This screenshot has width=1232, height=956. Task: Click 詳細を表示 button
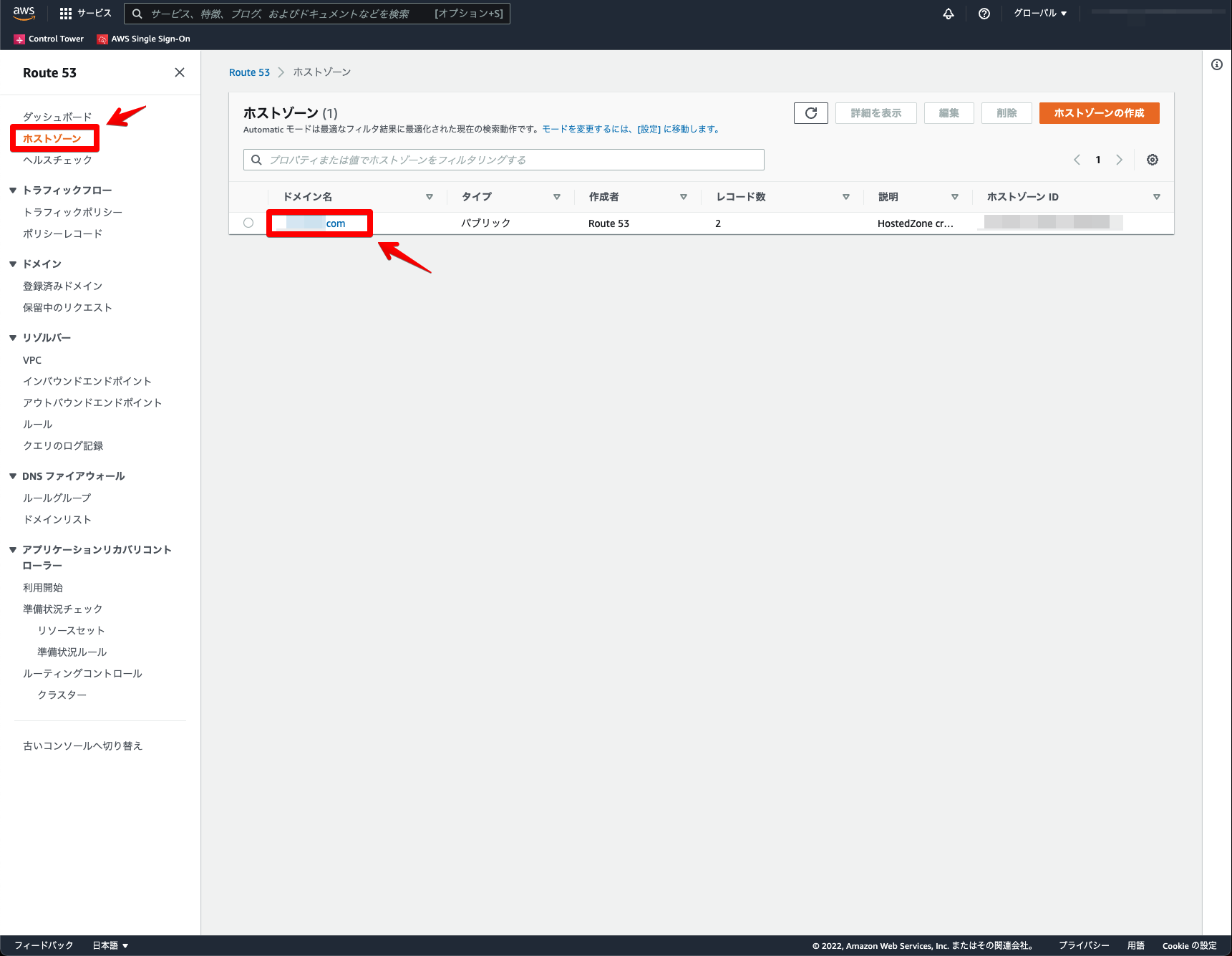[876, 113]
